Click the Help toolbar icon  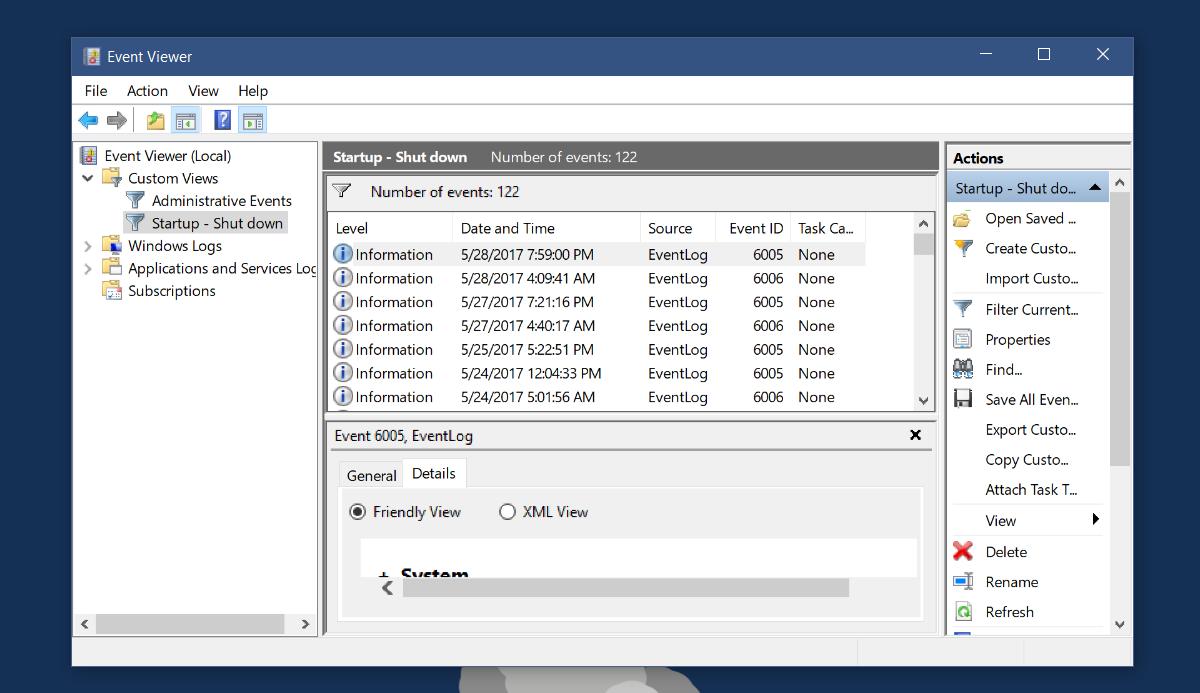pos(221,119)
